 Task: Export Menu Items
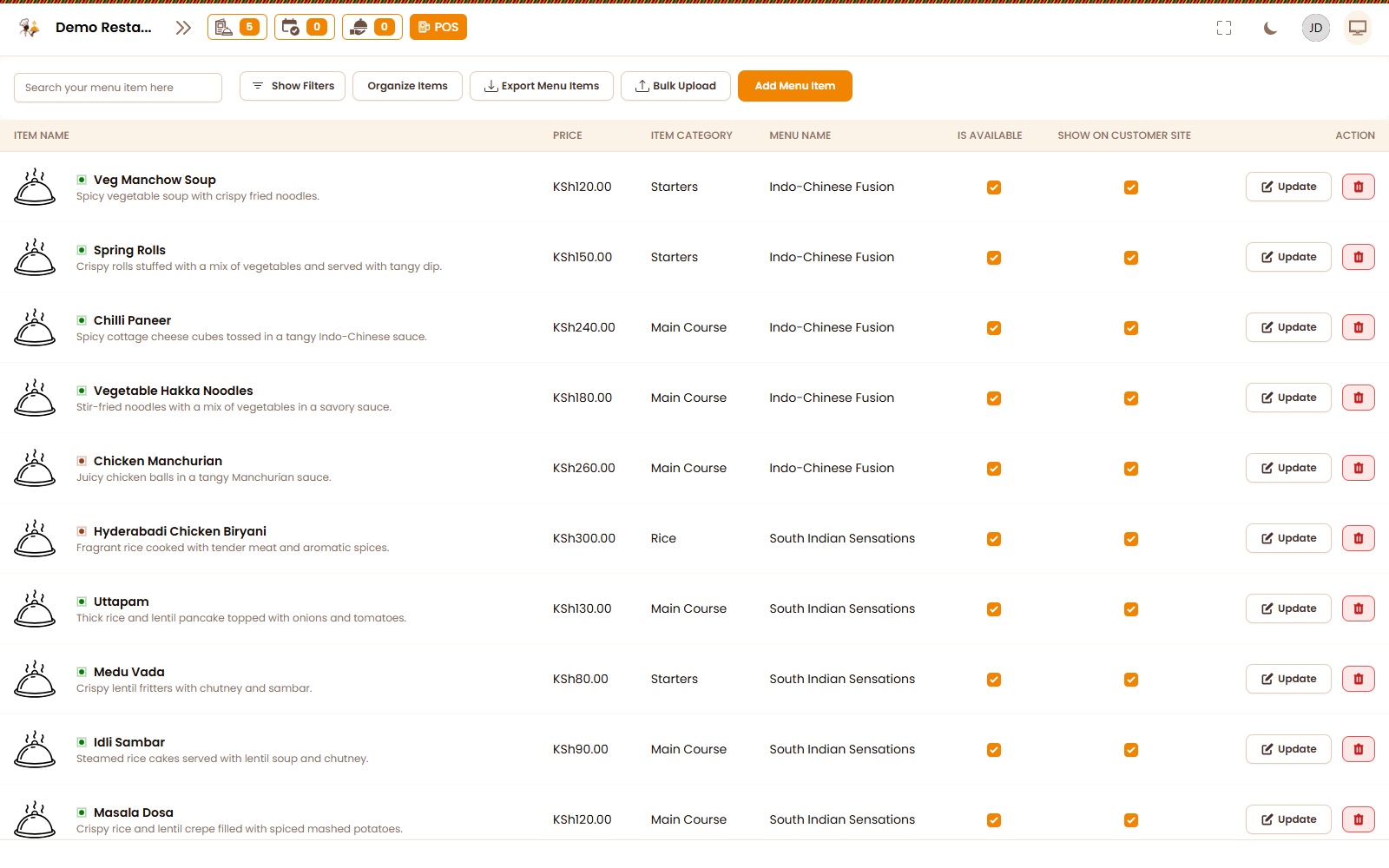542,86
